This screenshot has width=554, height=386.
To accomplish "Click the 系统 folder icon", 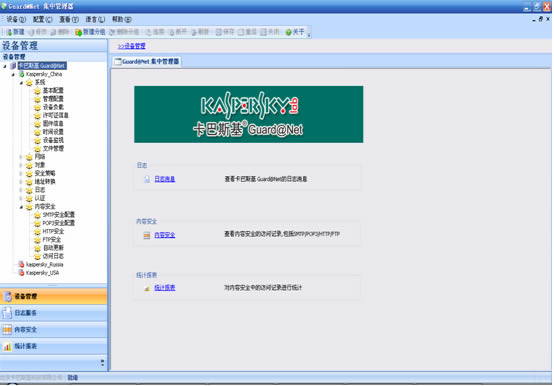I will (x=29, y=83).
